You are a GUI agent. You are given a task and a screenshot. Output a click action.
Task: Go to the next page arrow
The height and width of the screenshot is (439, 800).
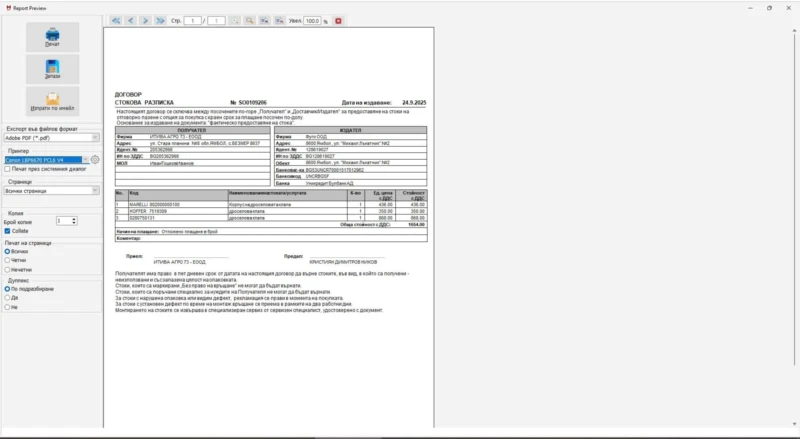point(146,20)
